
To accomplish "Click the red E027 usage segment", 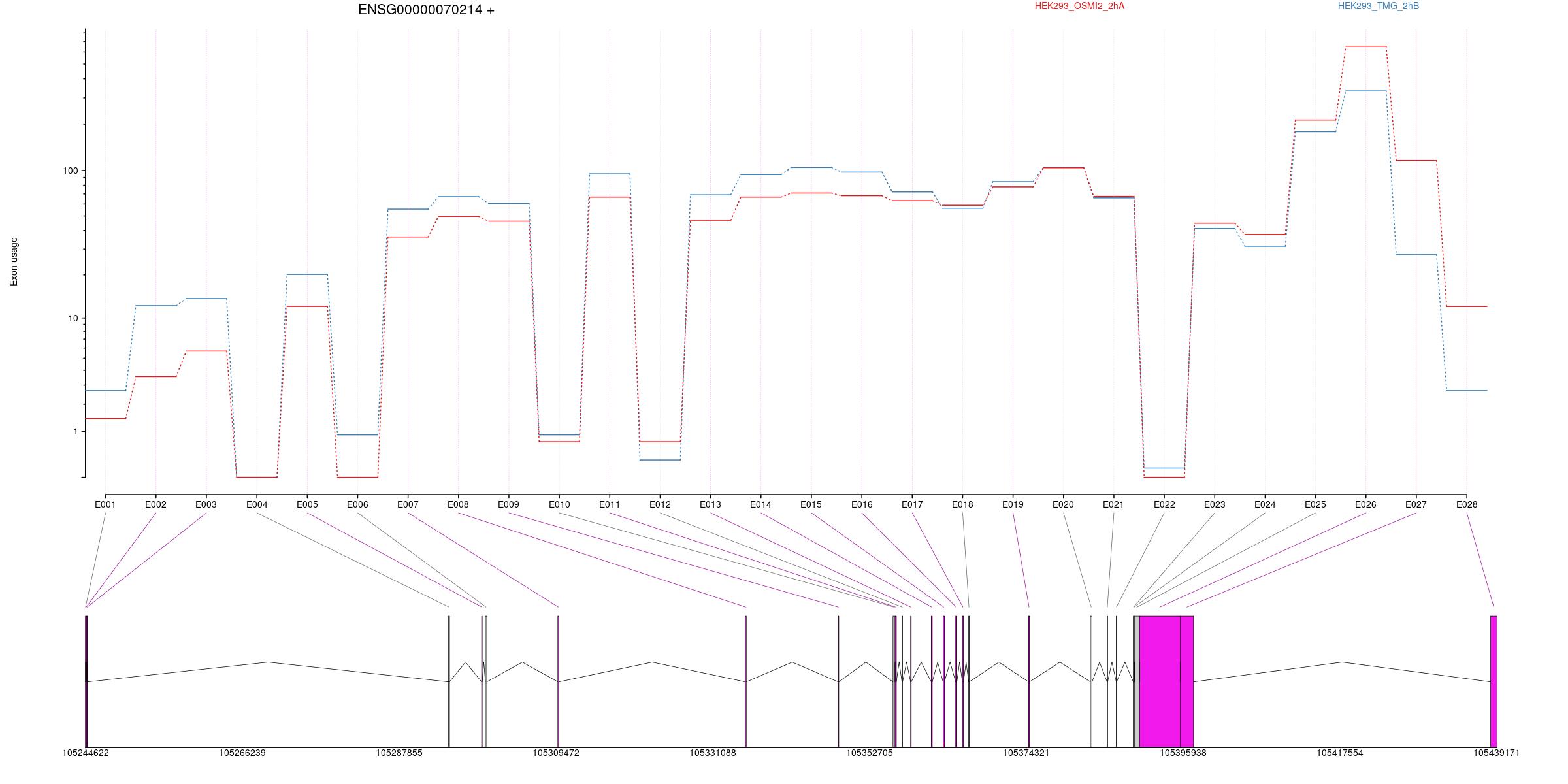I will pyautogui.click(x=1416, y=161).
